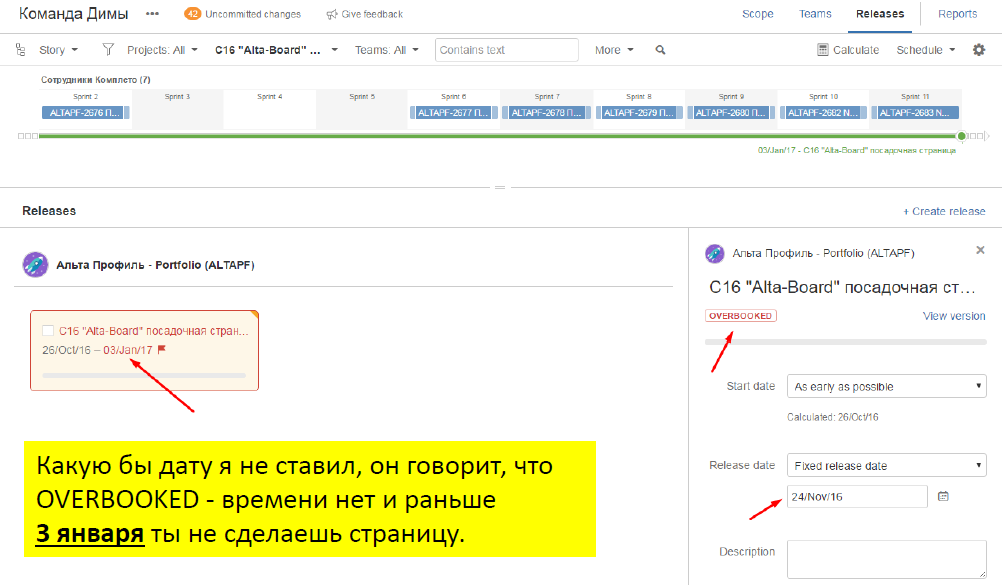Image resolution: width=1008 pixels, height=585 pixels.
Task: Click Create release link
Action: pyautogui.click(x=944, y=211)
